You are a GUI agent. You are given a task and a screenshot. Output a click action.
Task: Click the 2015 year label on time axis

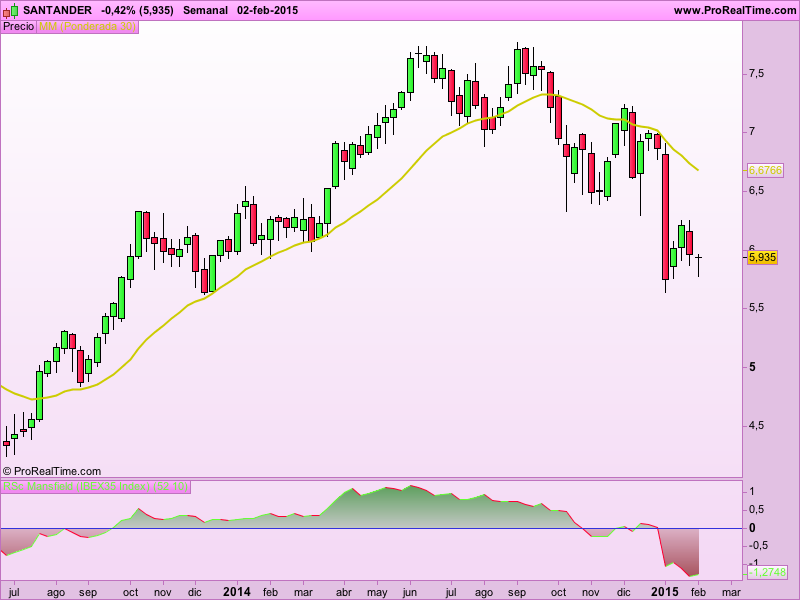click(665, 592)
